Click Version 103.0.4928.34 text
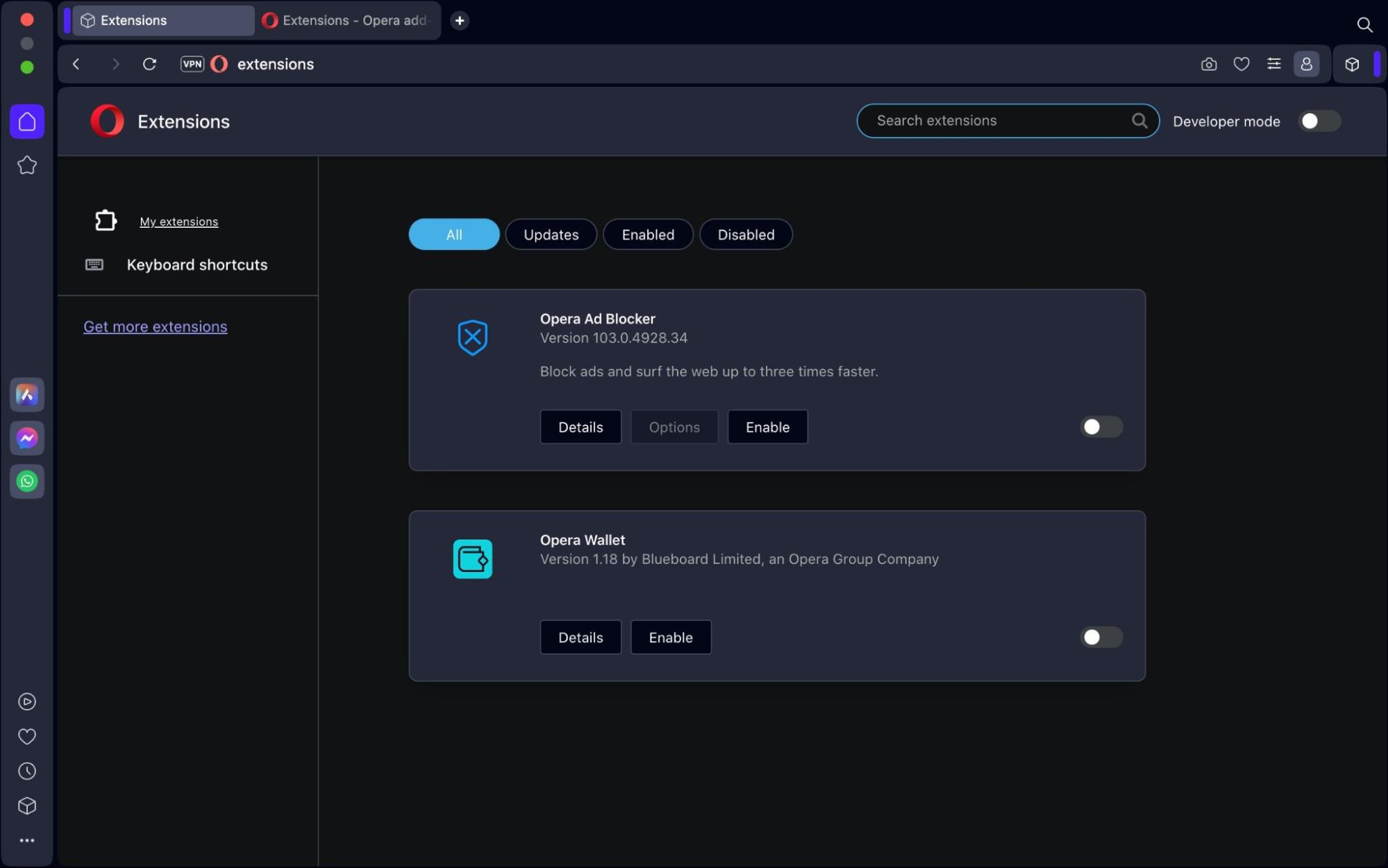 [614, 338]
